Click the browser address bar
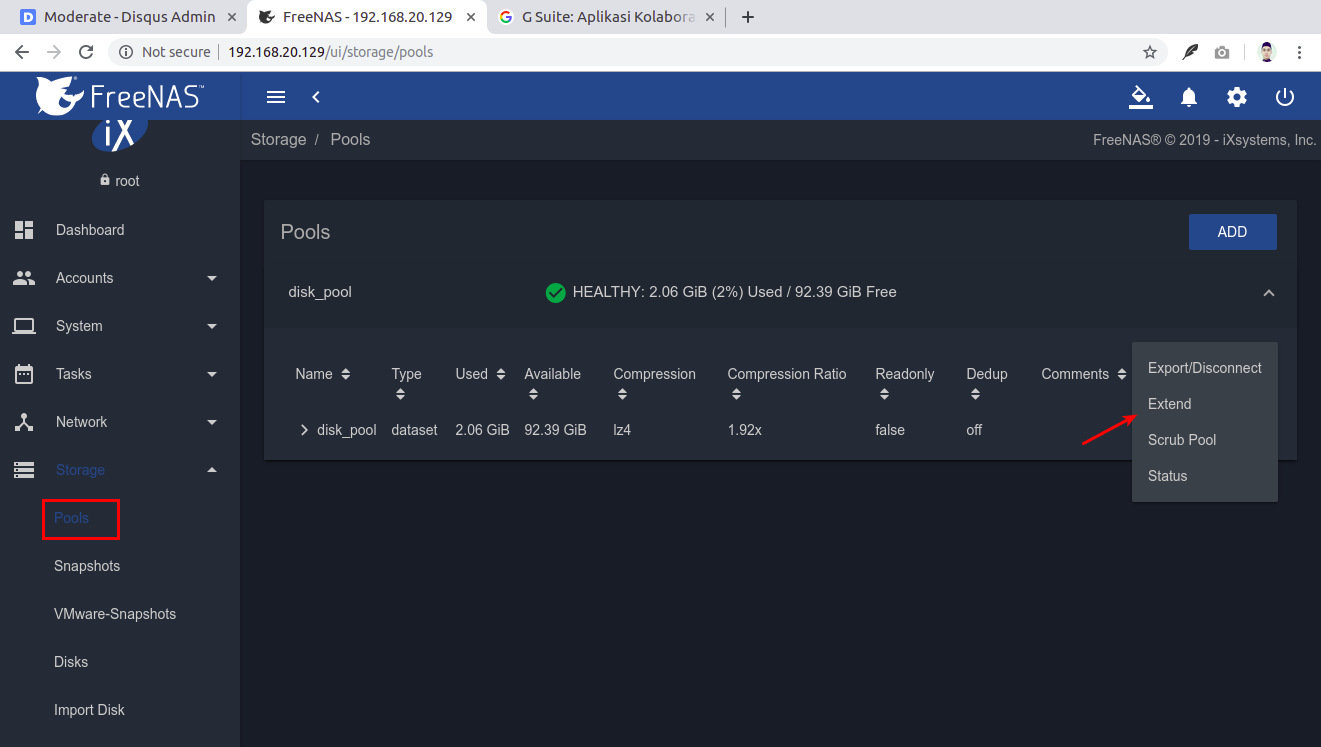Image resolution: width=1321 pixels, height=747 pixels. (640, 52)
